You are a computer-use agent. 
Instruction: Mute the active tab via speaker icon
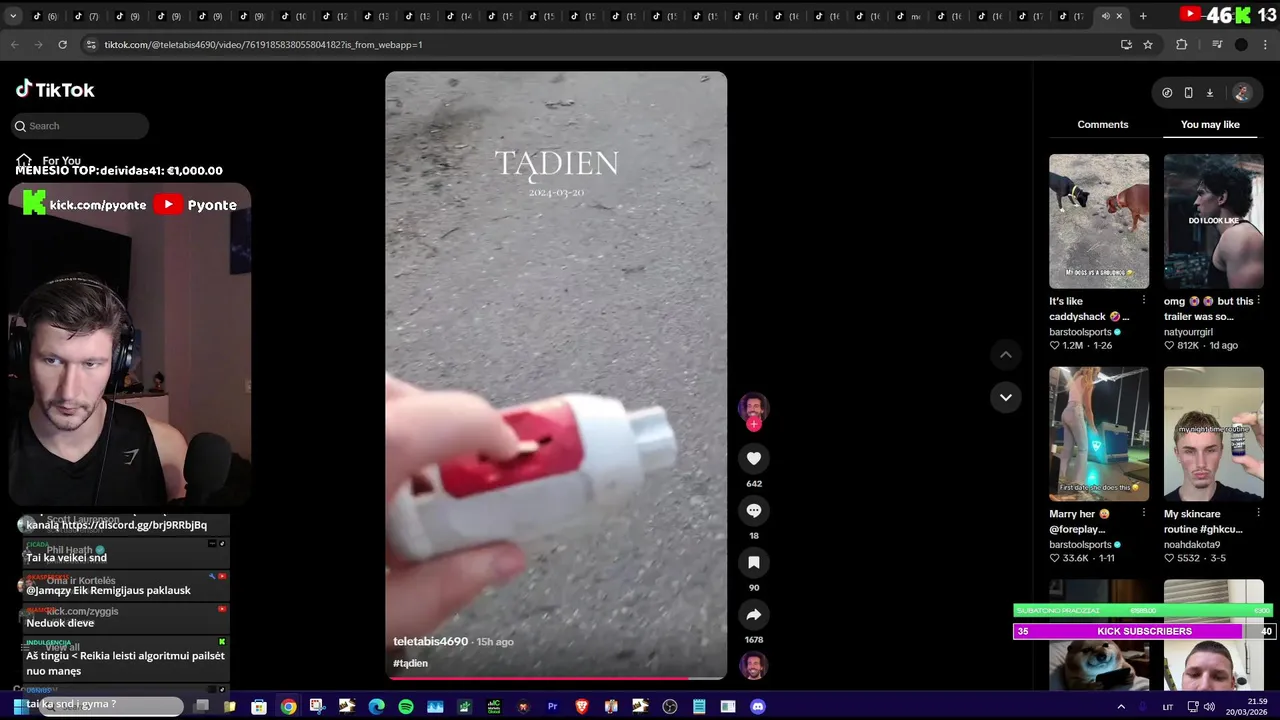click(1105, 16)
